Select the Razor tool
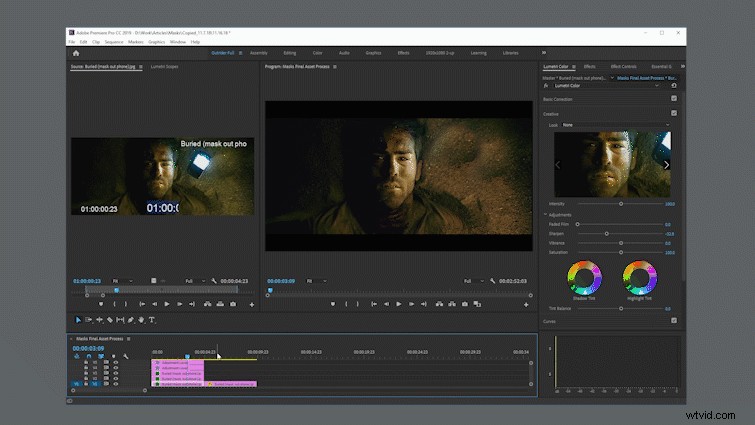This screenshot has height=425, width=755. coord(110,320)
